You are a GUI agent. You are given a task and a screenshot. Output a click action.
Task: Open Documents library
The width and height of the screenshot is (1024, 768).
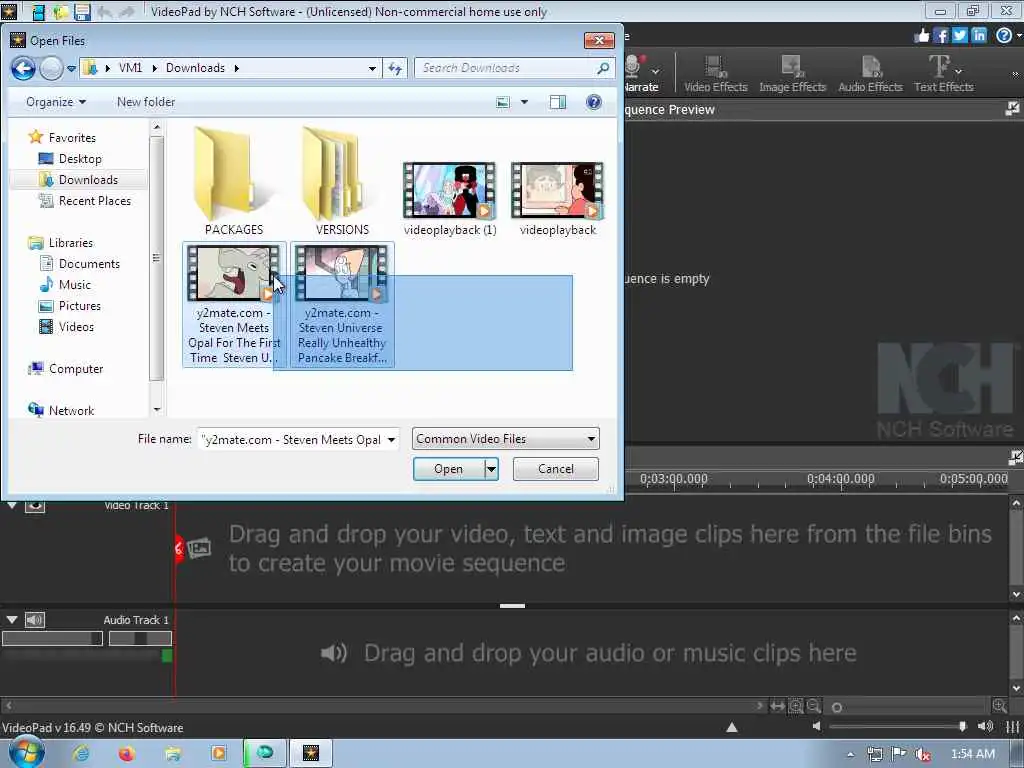pos(89,264)
